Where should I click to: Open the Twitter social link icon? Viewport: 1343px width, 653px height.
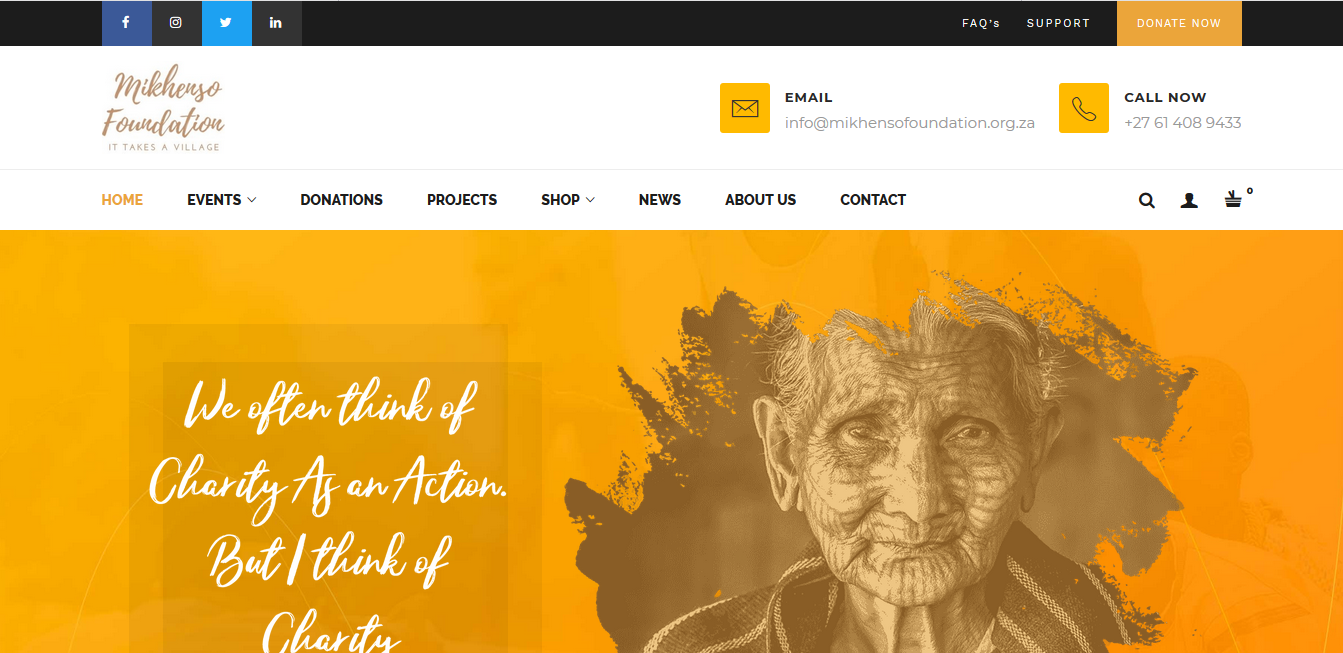tap(226, 23)
